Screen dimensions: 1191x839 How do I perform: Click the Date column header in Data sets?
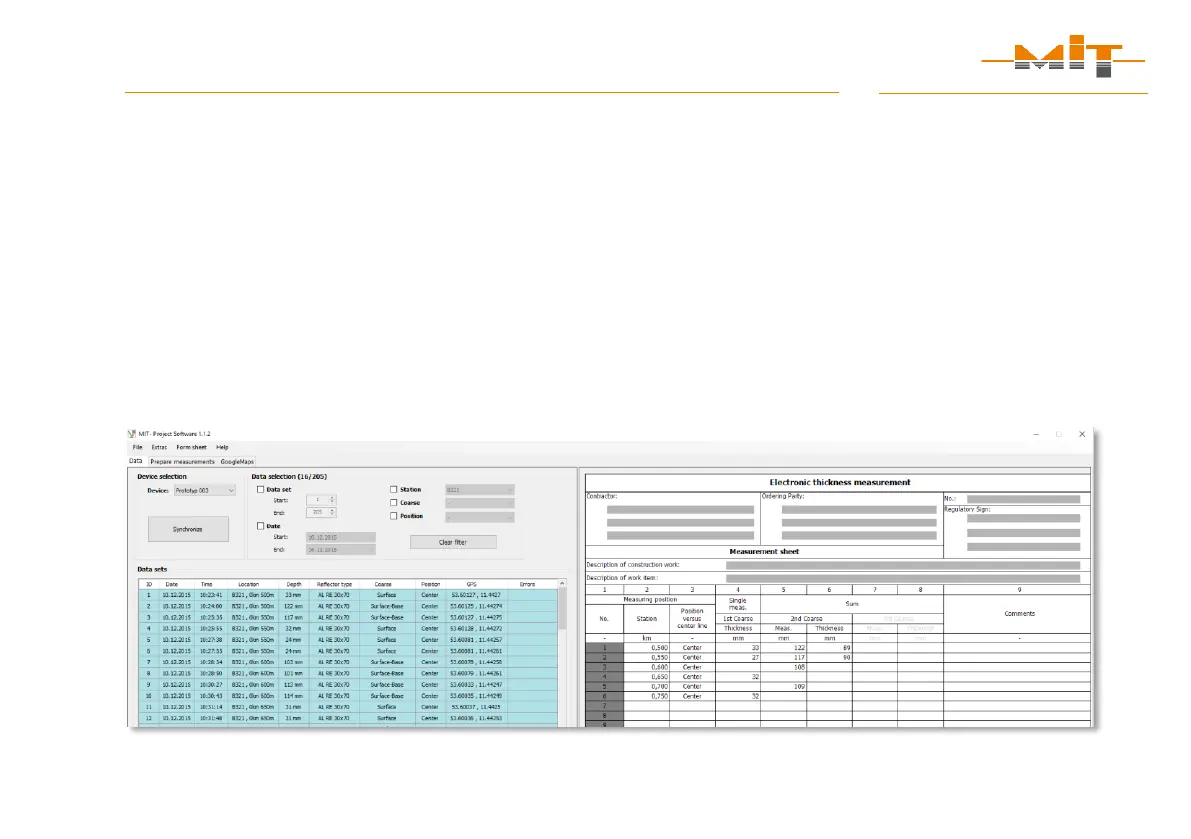(x=172, y=584)
